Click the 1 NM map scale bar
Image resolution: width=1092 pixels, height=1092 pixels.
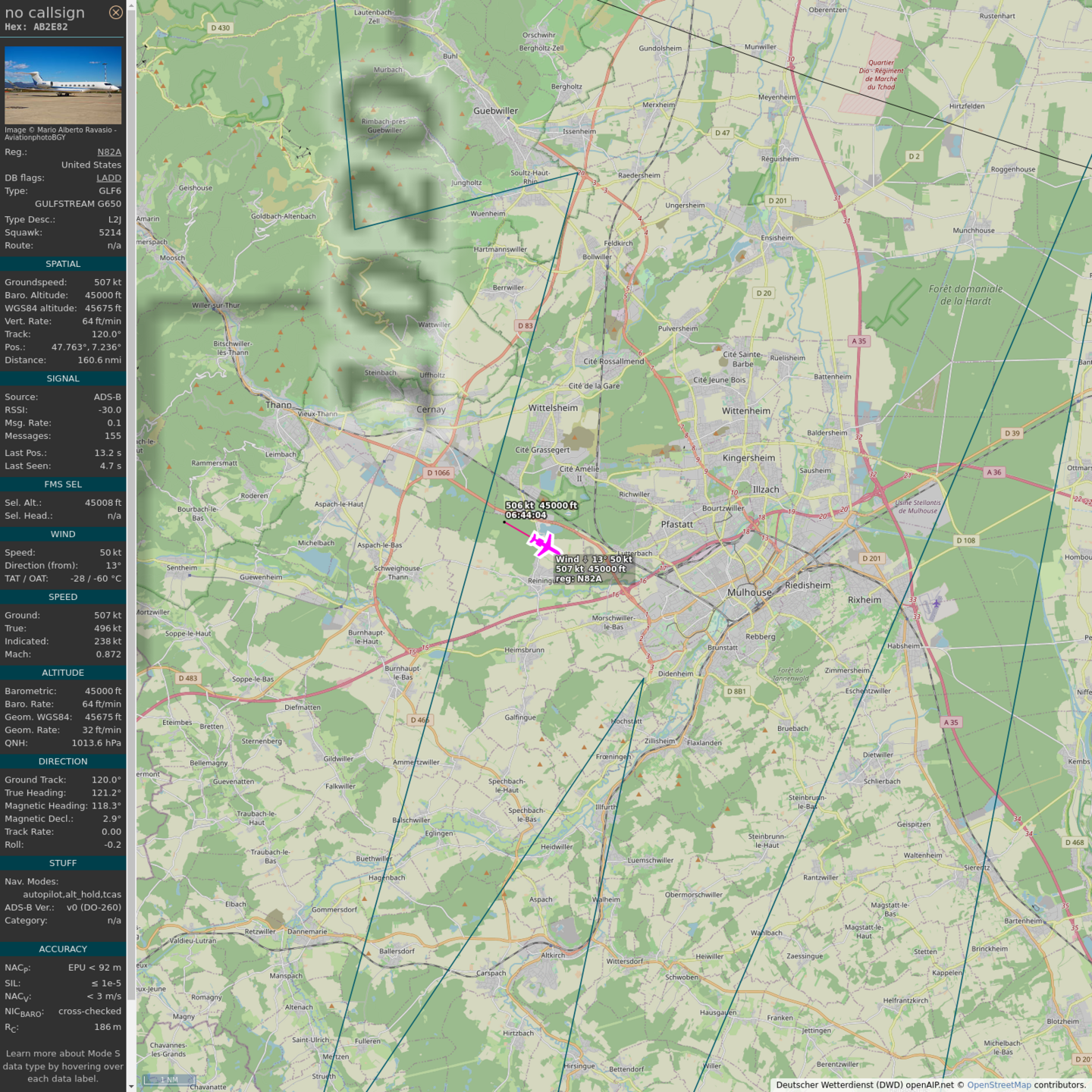[x=169, y=1079]
